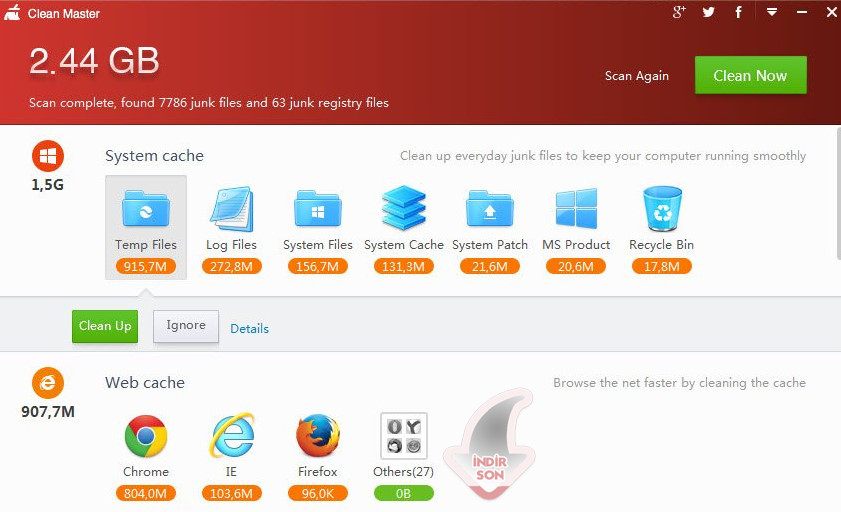Screen dimensions: 841x512
Task: Start a new scan with Scan Again
Action: 637,76
